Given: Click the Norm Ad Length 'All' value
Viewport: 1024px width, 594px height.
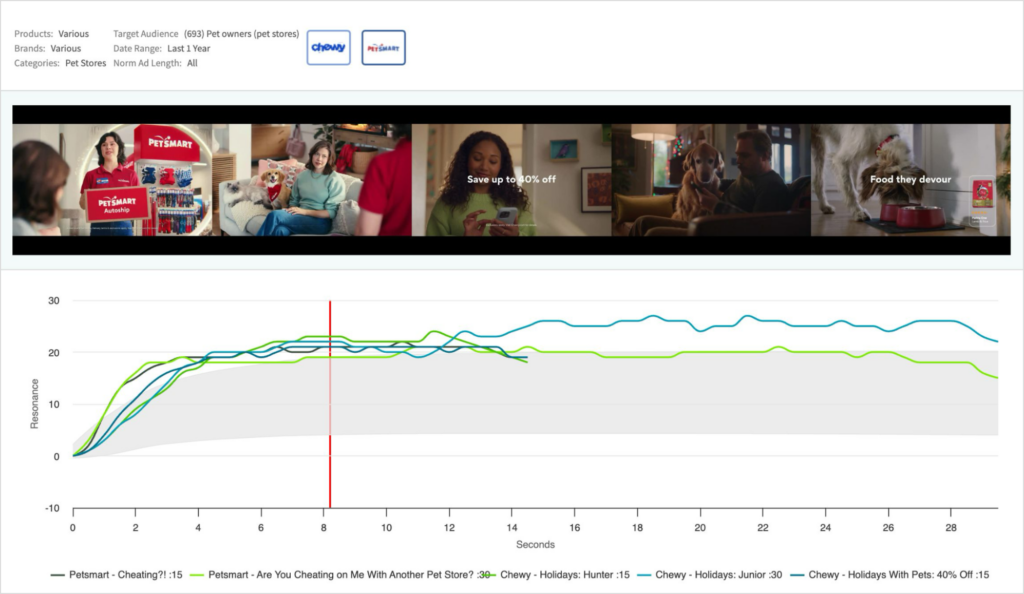Looking at the screenshot, I should tap(192, 63).
